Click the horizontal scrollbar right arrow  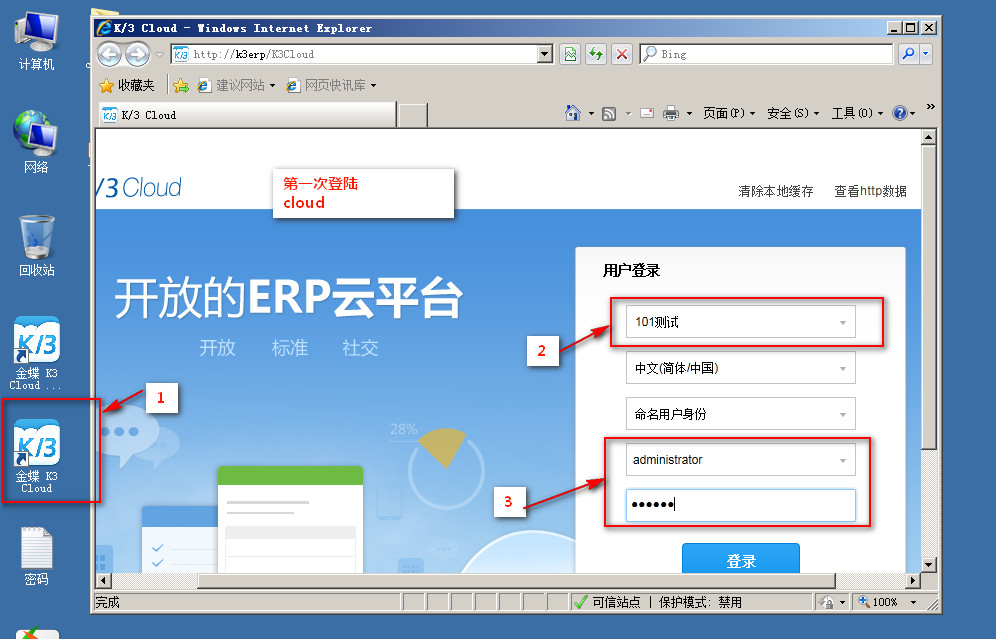click(x=913, y=581)
